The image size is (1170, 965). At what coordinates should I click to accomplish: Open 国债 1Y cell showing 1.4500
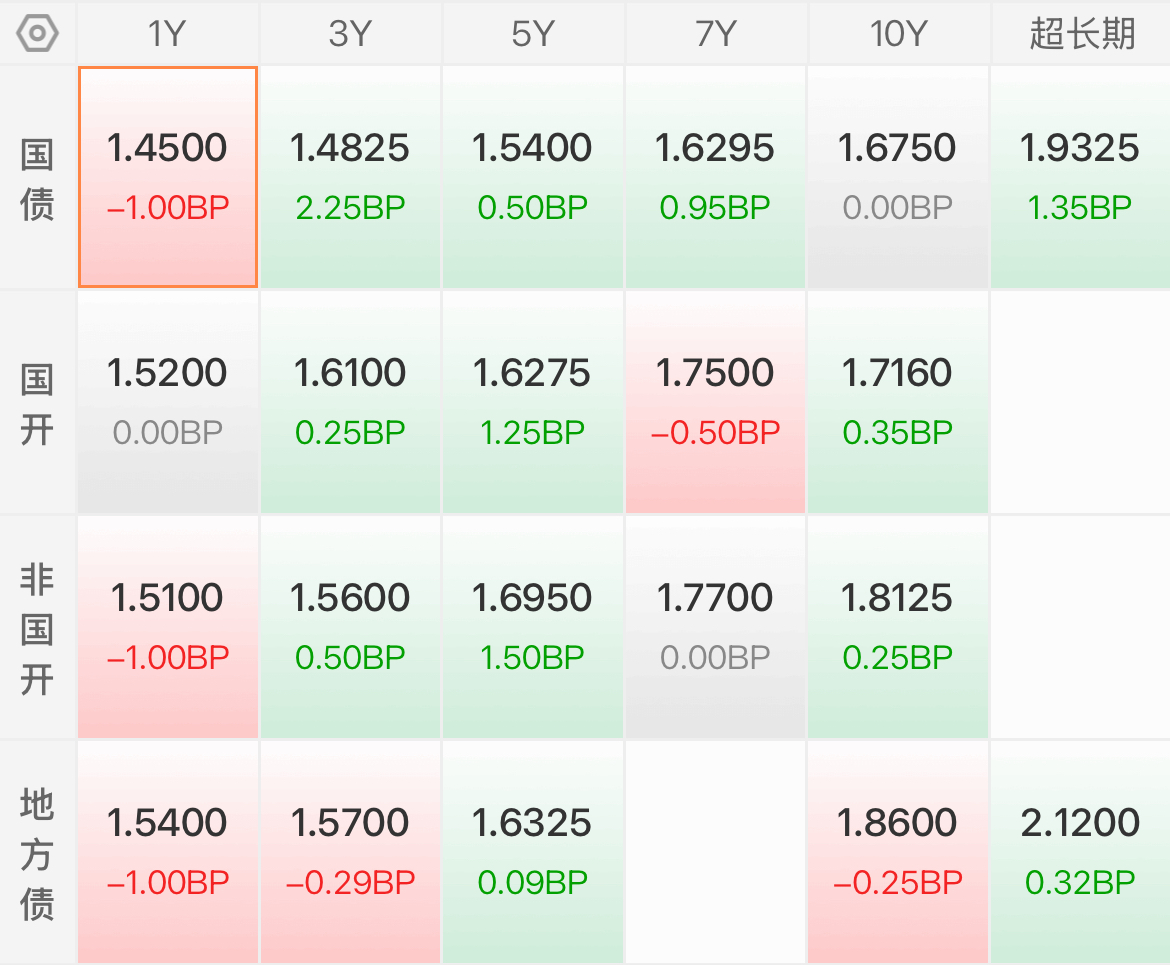coord(168,178)
